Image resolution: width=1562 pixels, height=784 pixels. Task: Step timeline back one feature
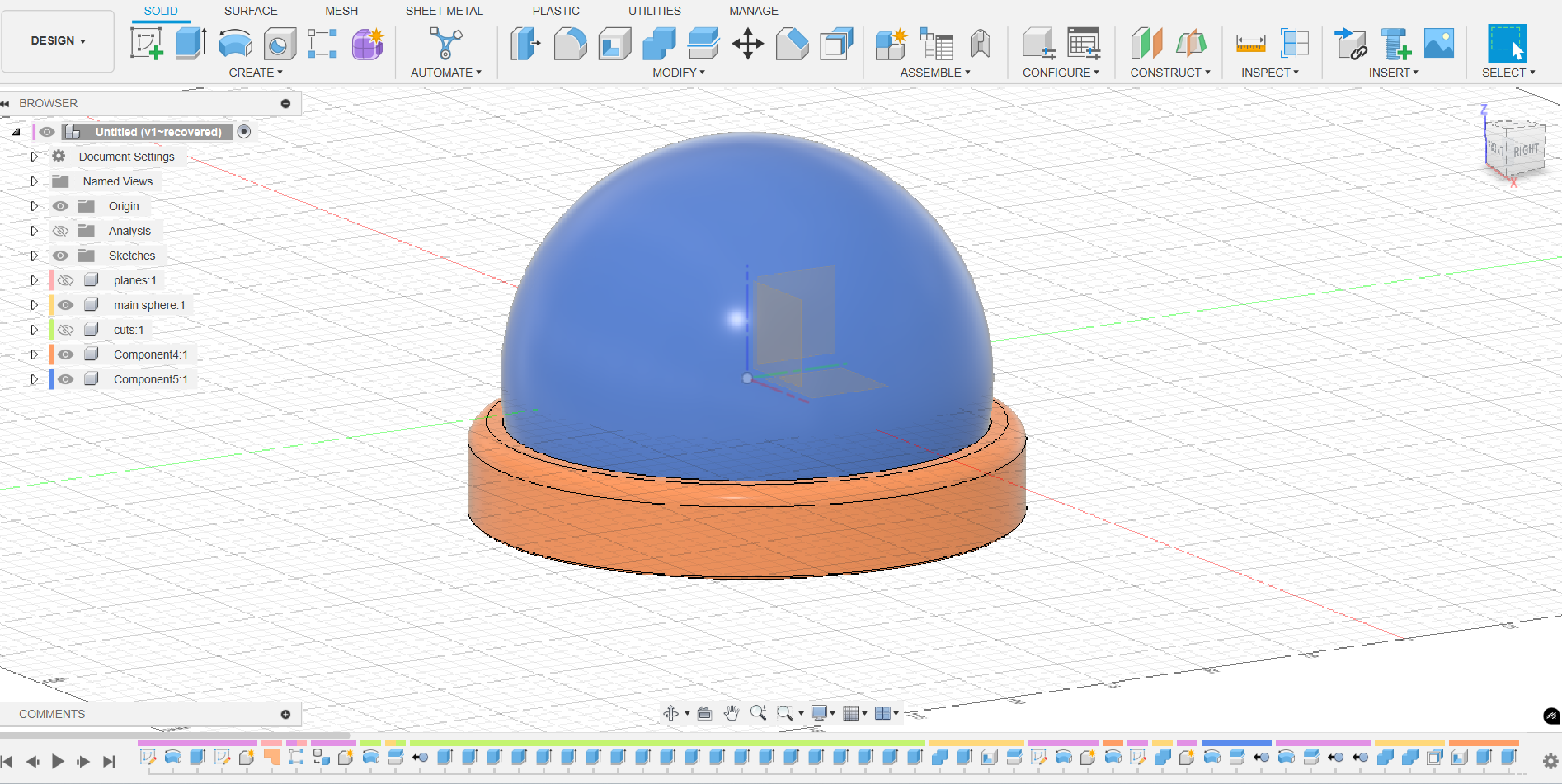(x=32, y=761)
